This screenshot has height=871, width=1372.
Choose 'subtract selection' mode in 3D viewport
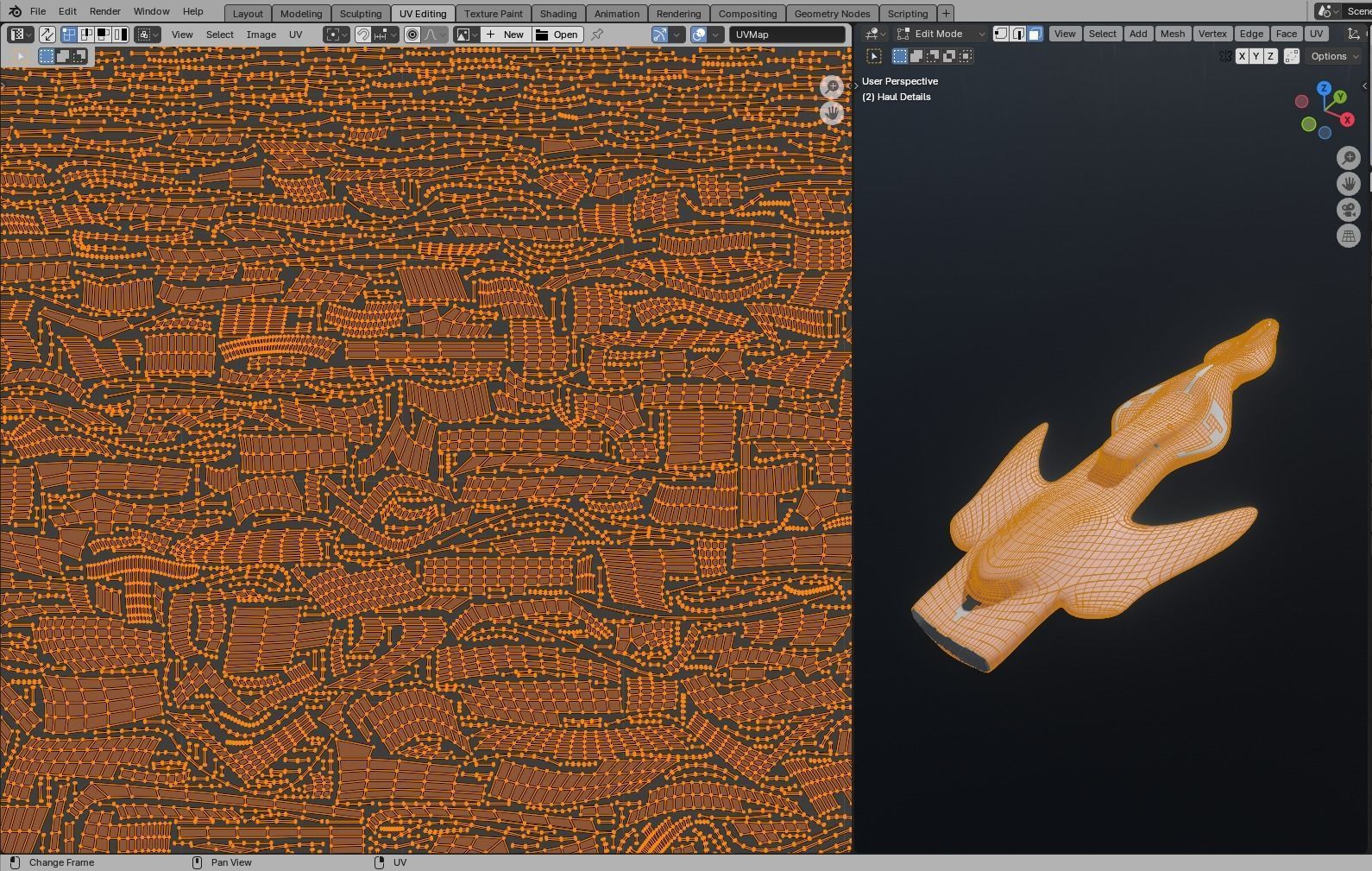933,56
